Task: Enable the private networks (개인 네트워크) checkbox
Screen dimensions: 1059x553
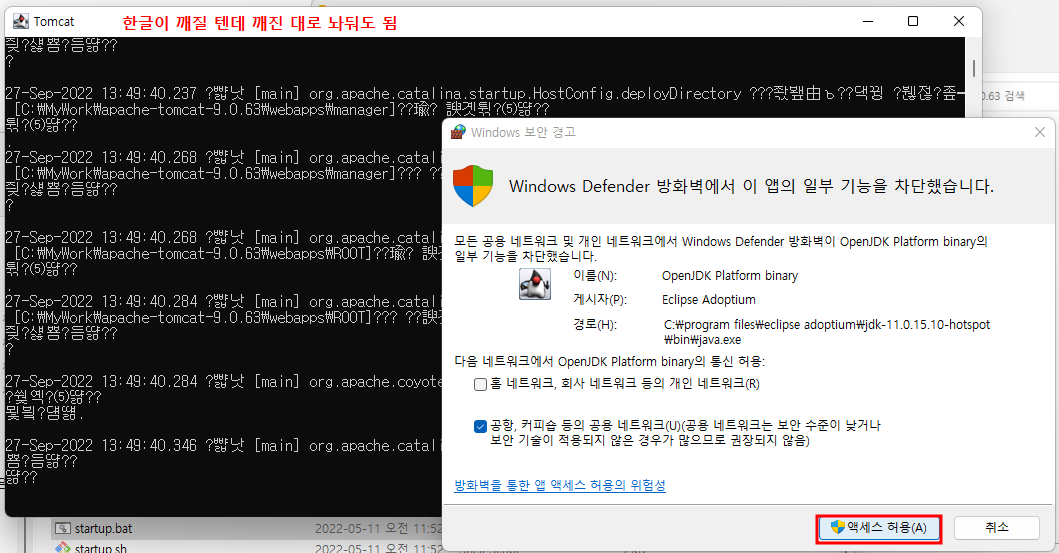Action: pos(480,384)
